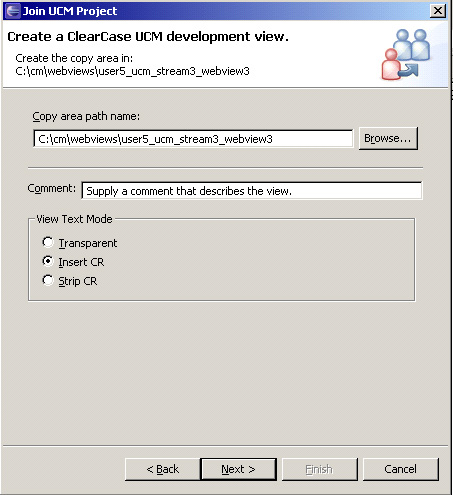Click heading 'Create a ClearCase UCM development view.'
This screenshot has height=495, width=453.
click(148, 37)
